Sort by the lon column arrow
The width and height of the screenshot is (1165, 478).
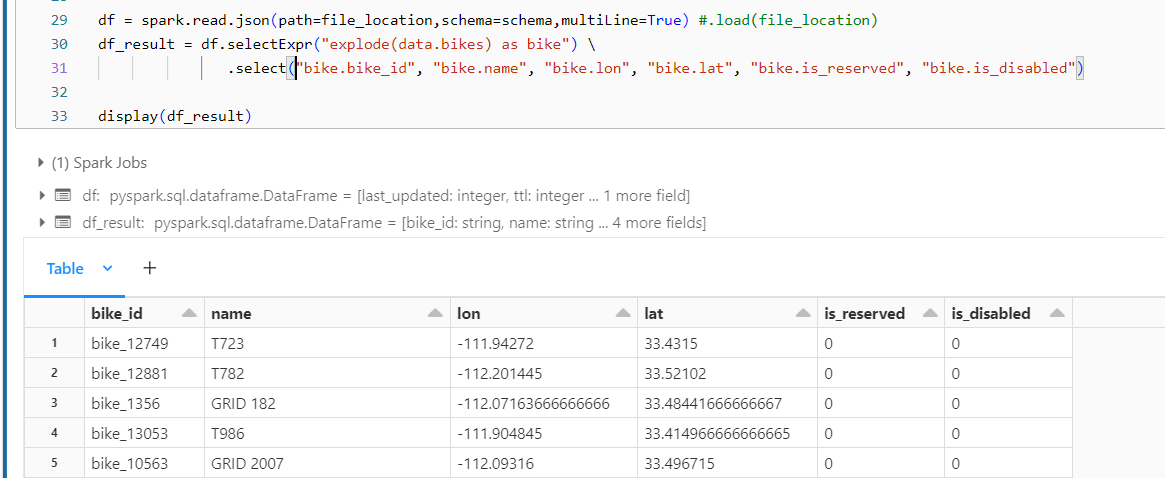click(623, 314)
